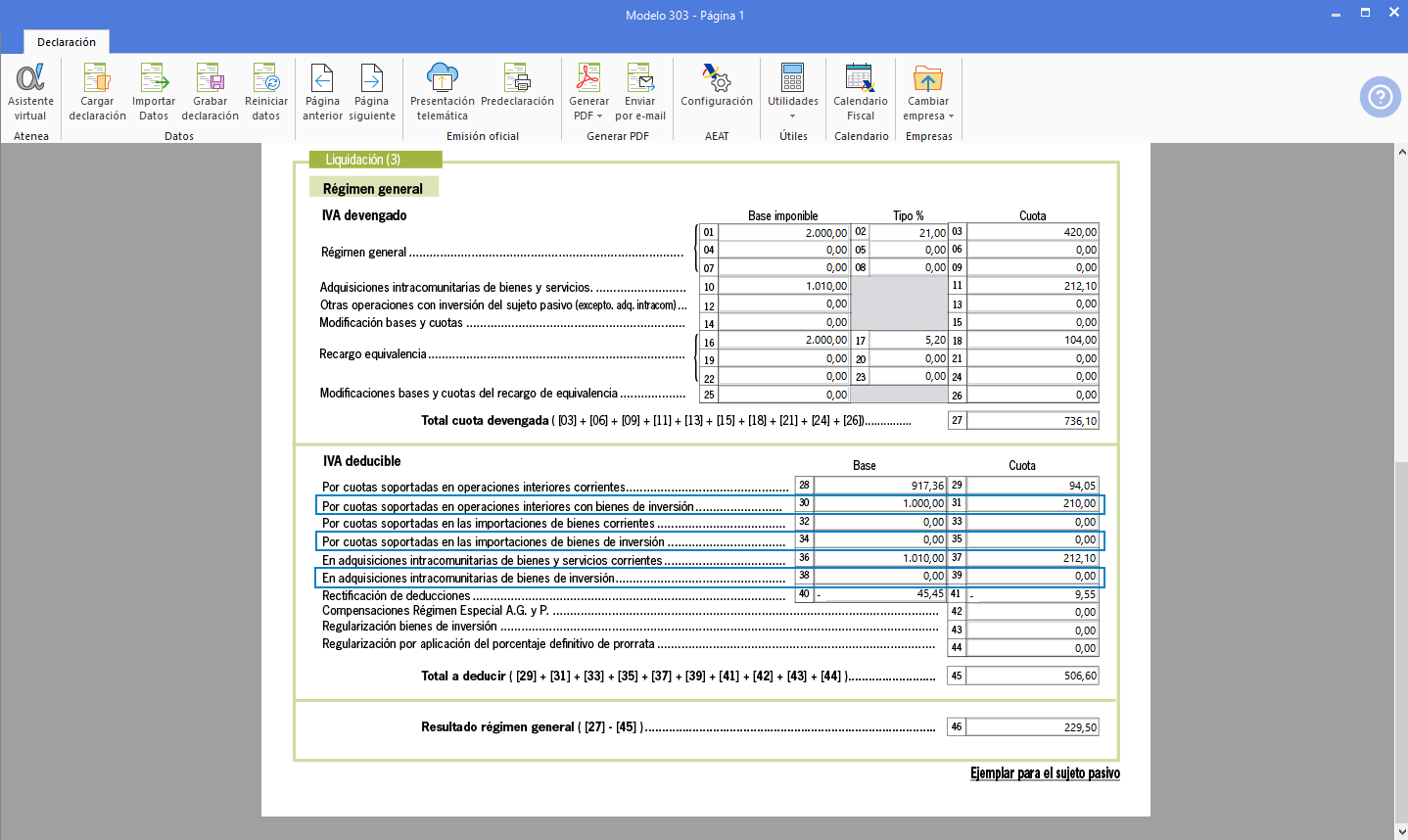Image resolution: width=1408 pixels, height=840 pixels.
Task: Click 'IVA deducible' heading
Action: (362, 461)
